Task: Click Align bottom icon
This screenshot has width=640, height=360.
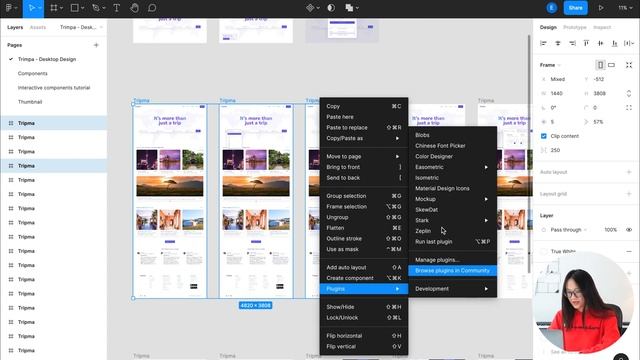Action: coord(614,43)
